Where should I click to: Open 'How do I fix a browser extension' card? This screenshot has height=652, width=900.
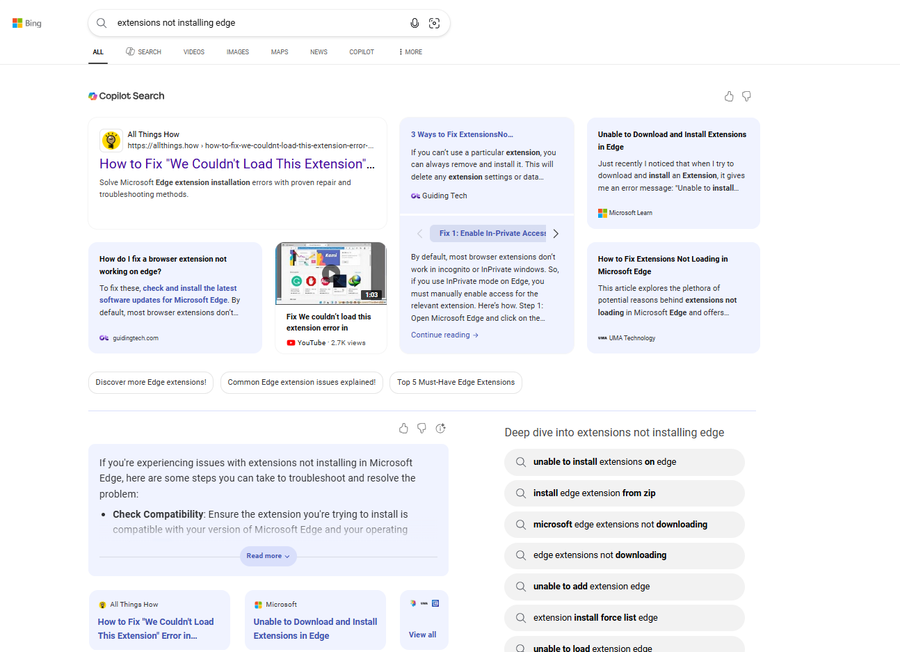[x=175, y=297]
